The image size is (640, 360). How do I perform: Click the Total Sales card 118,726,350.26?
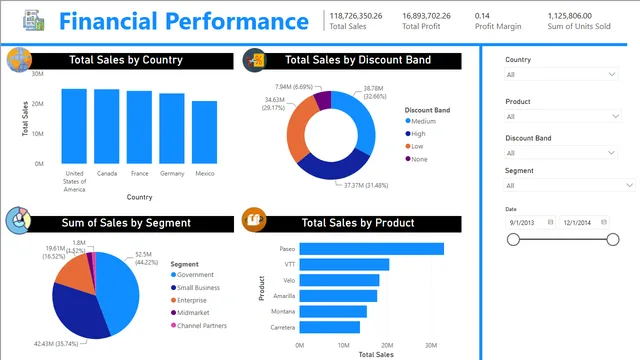click(356, 21)
